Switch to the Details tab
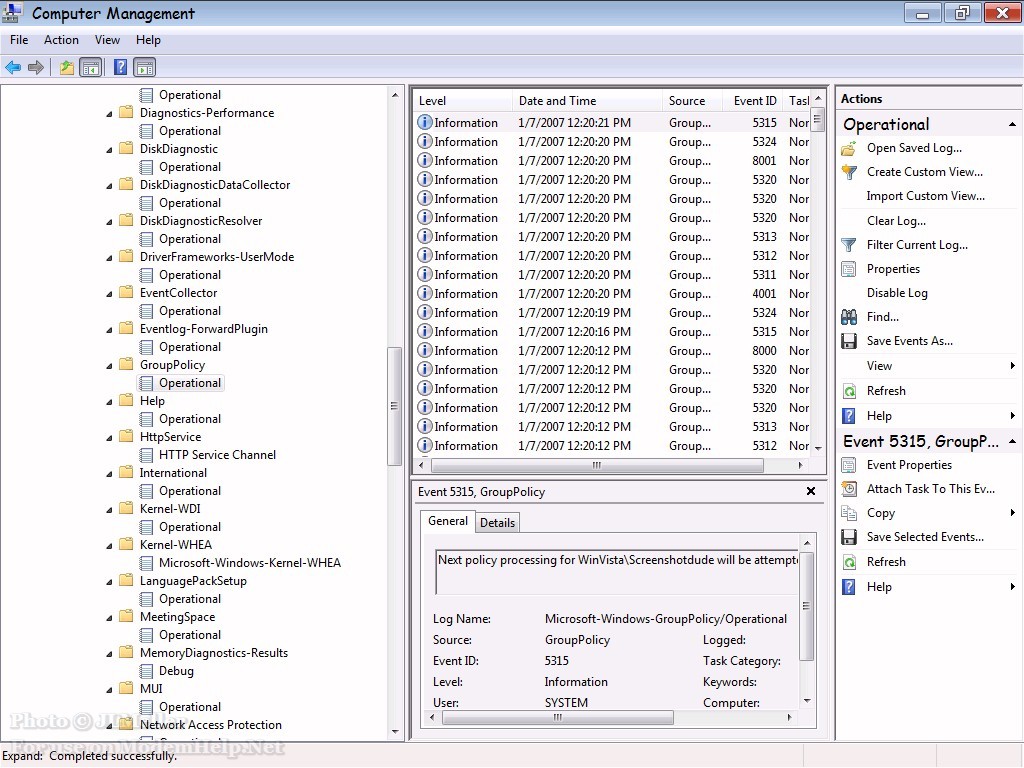The image size is (1024, 768). tap(498, 522)
